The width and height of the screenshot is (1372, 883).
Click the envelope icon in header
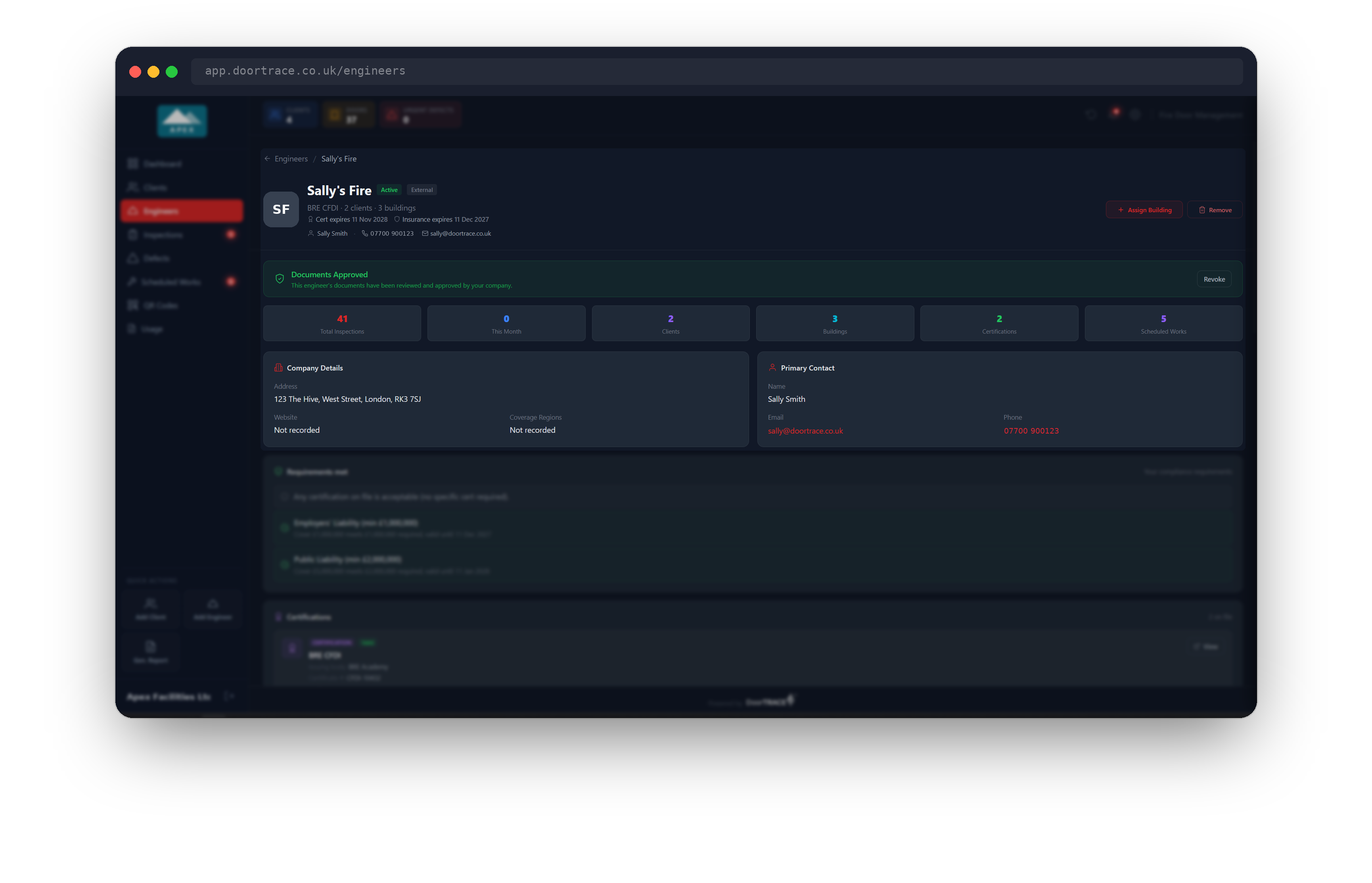tap(425, 233)
